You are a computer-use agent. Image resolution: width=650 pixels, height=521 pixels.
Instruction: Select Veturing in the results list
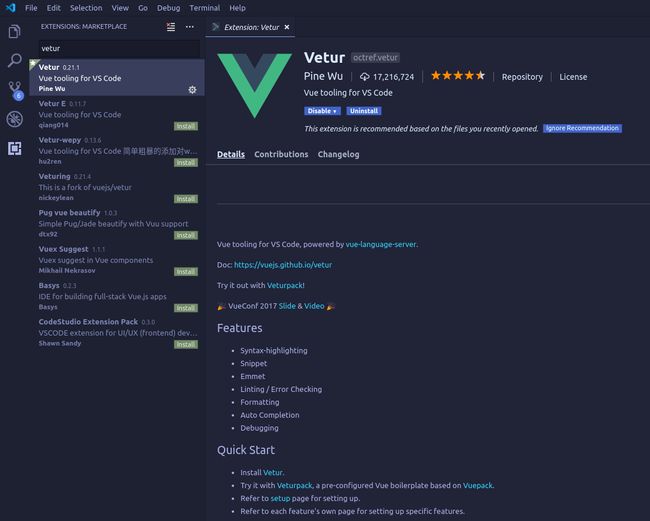coord(117,187)
